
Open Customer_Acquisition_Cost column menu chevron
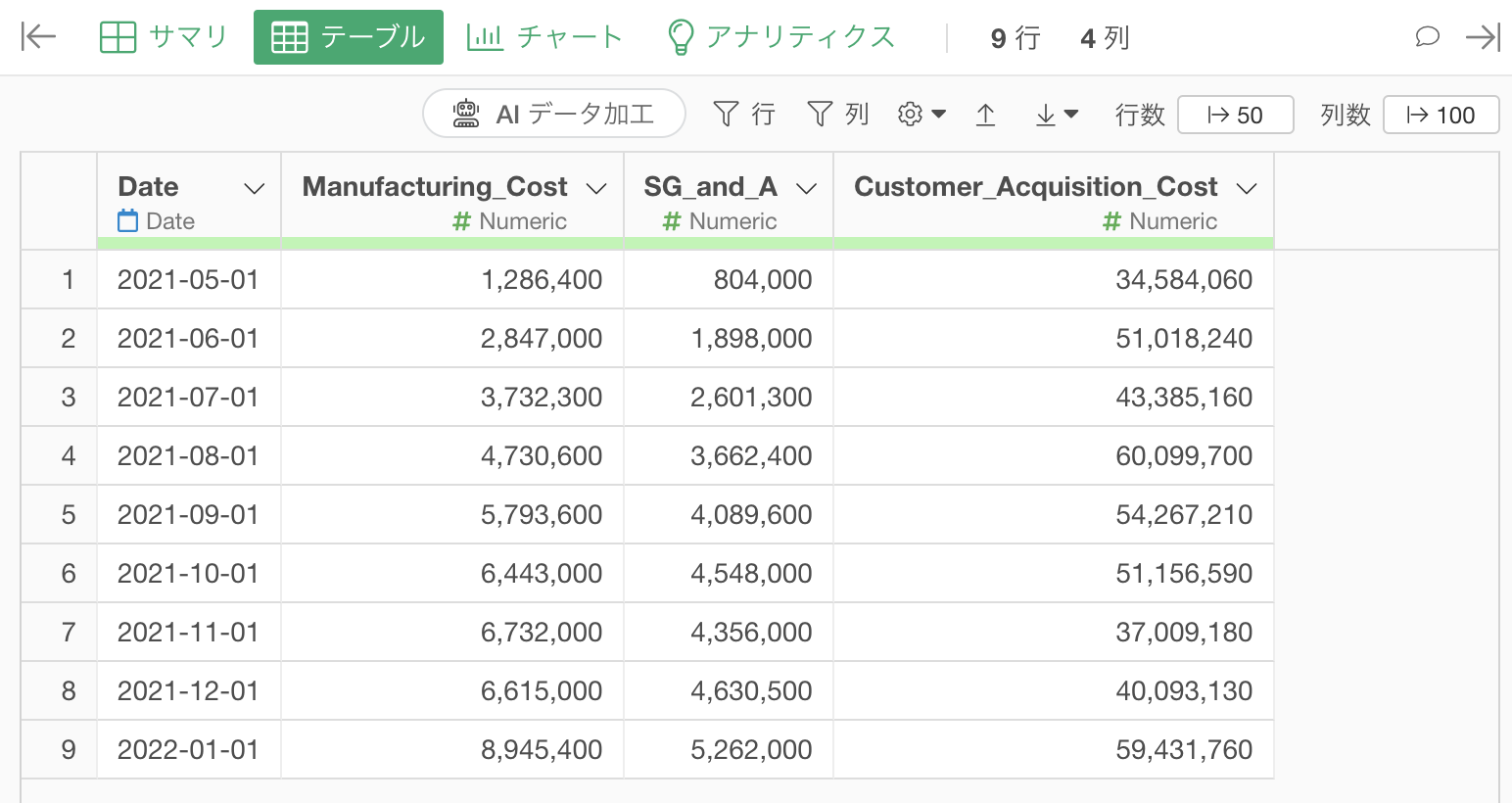coord(1247,188)
